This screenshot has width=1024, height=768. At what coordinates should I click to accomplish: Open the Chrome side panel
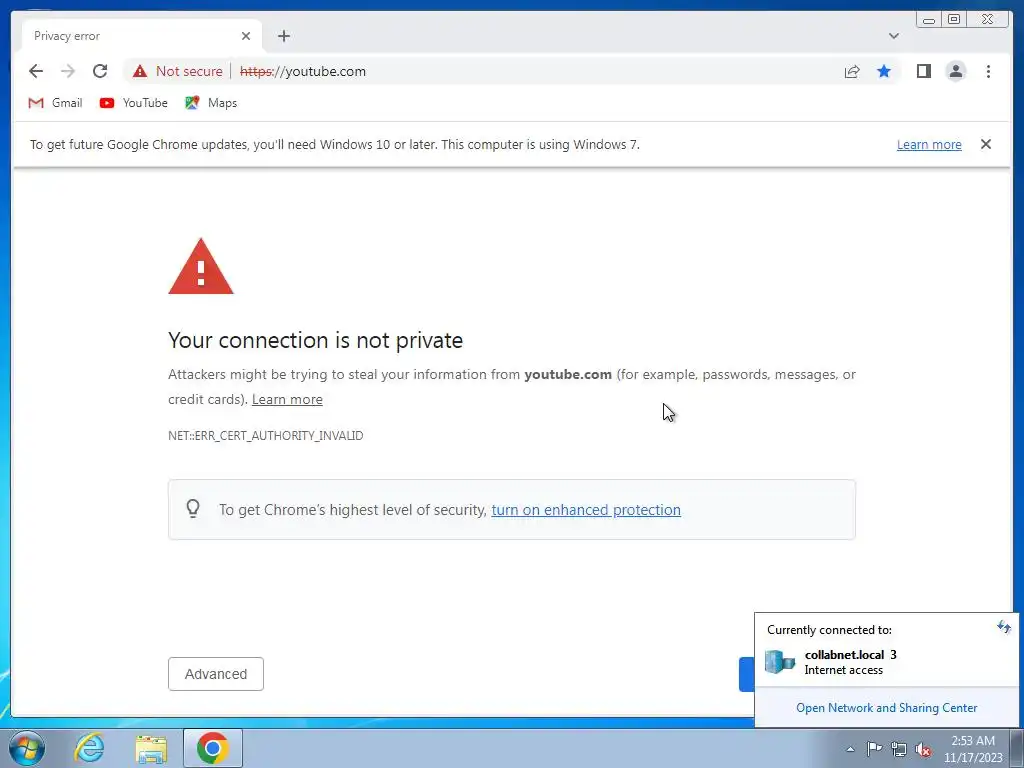[x=923, y=71]
